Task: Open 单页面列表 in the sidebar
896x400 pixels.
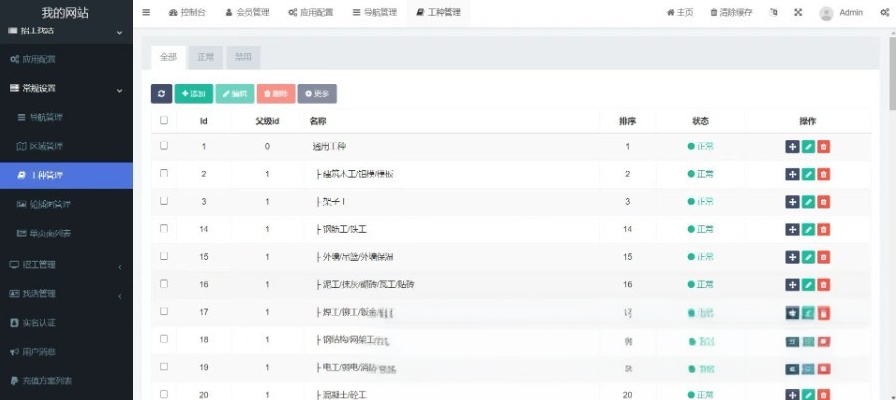Action: pyautogui.click(x=66, y=234)
